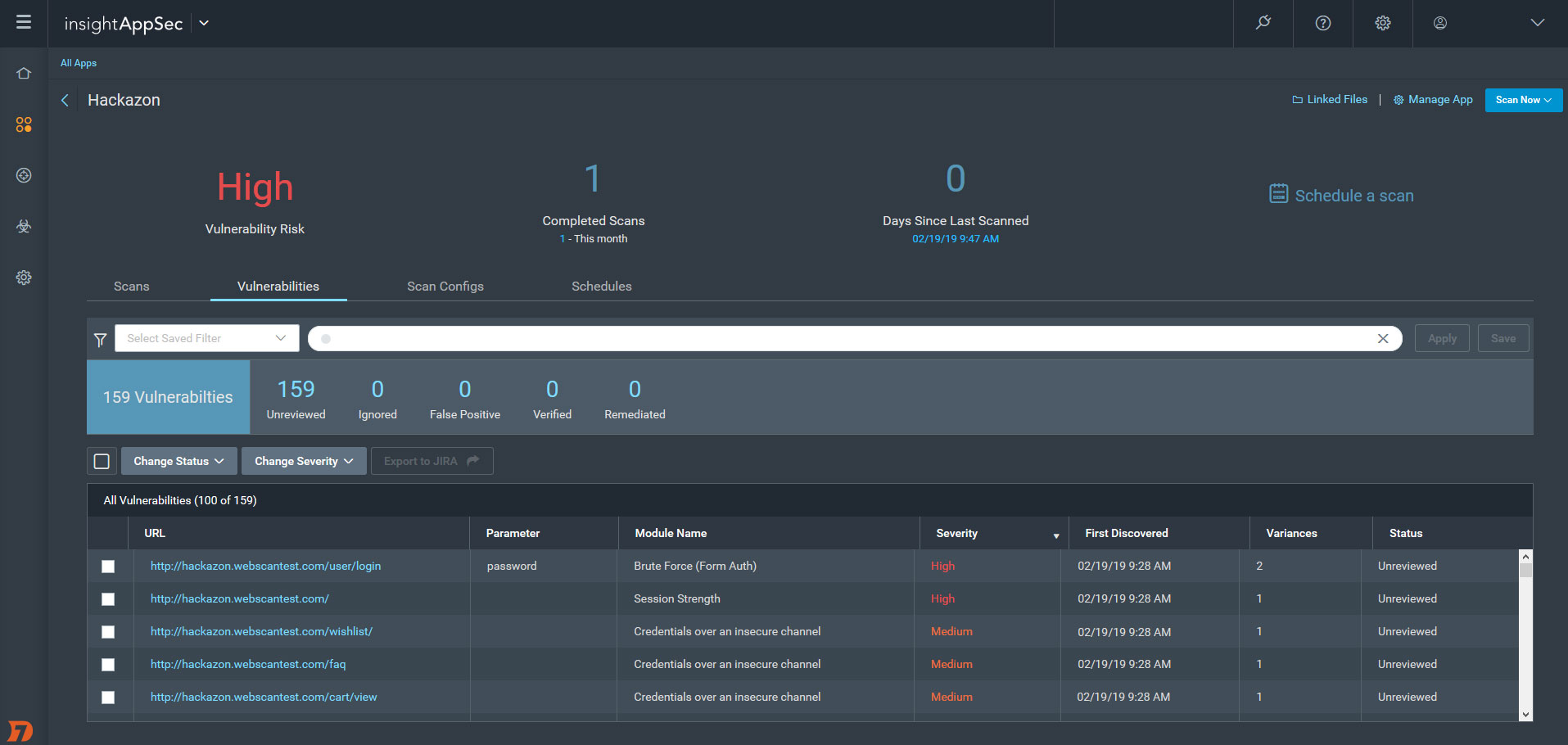1568x745 pixels.
Task: Filter by Remediated vulnerabilities
Action: tap(635, 399)
